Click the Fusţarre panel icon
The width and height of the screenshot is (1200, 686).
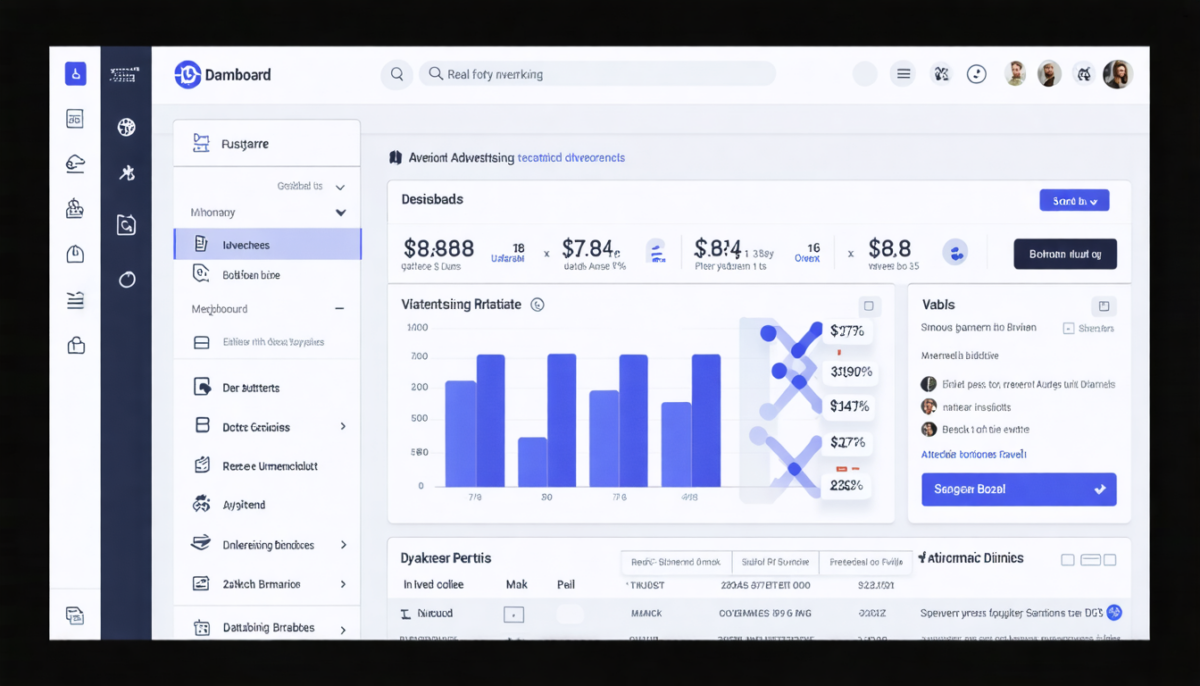click(x=200, y=143)
